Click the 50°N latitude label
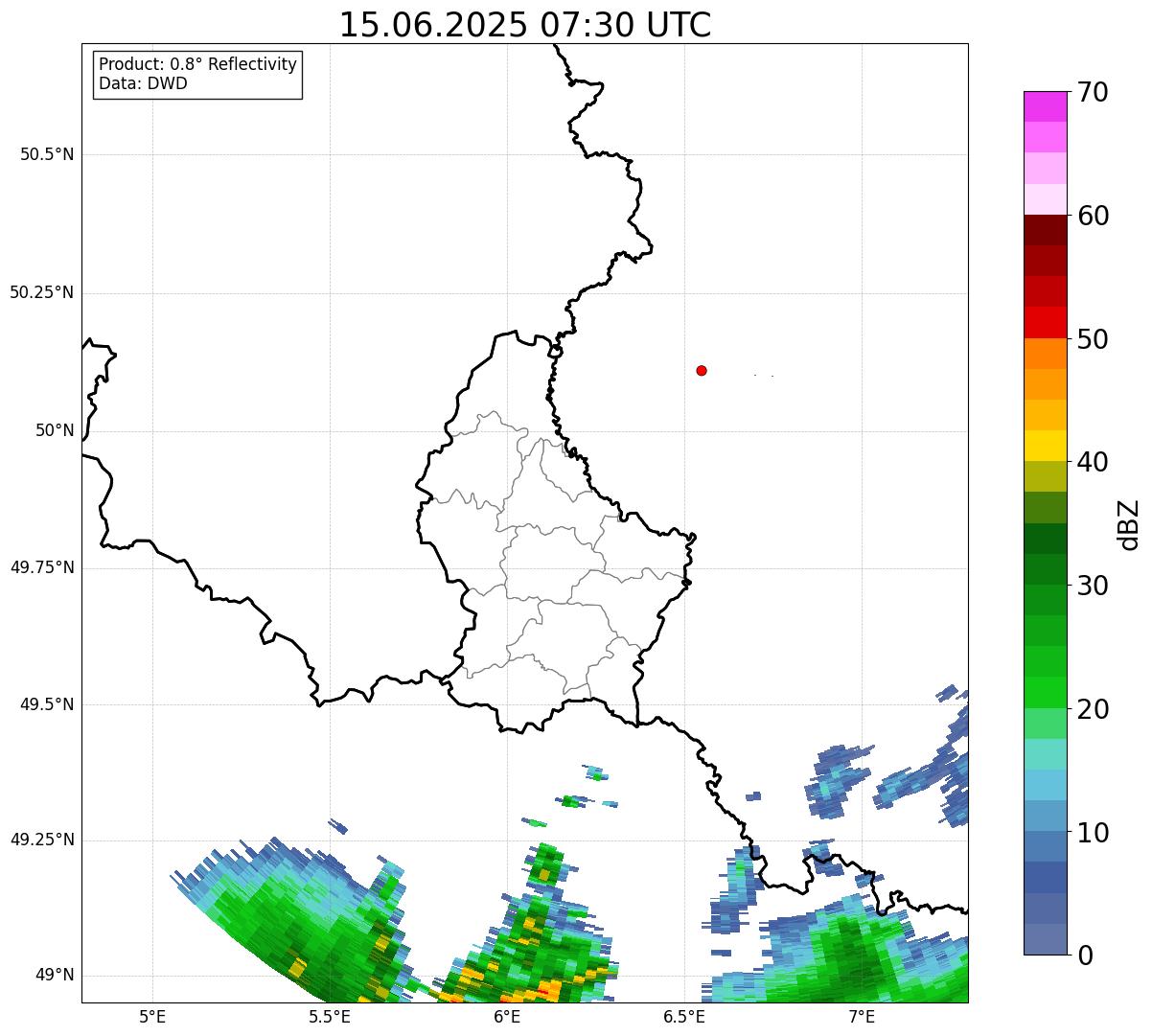Screen dimensions: 1152x1036 pos(55,430)
